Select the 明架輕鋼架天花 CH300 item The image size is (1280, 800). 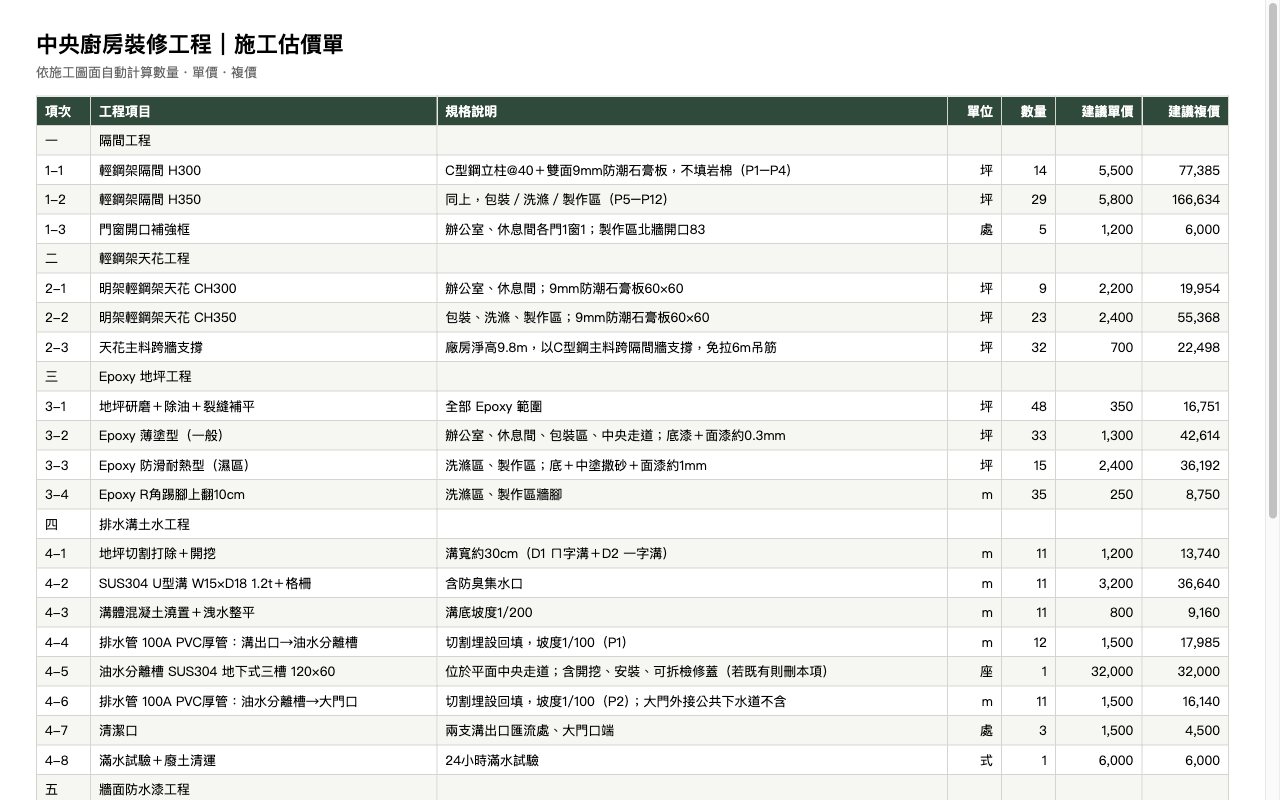point(632,288)
